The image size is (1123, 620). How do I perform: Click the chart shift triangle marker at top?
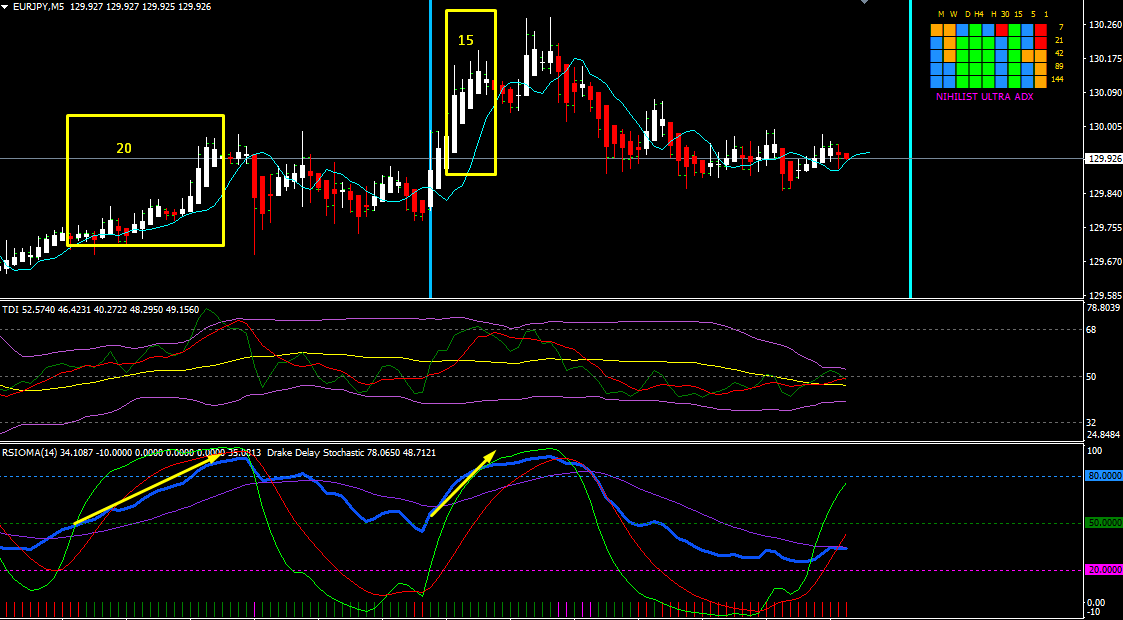[864, 2]
